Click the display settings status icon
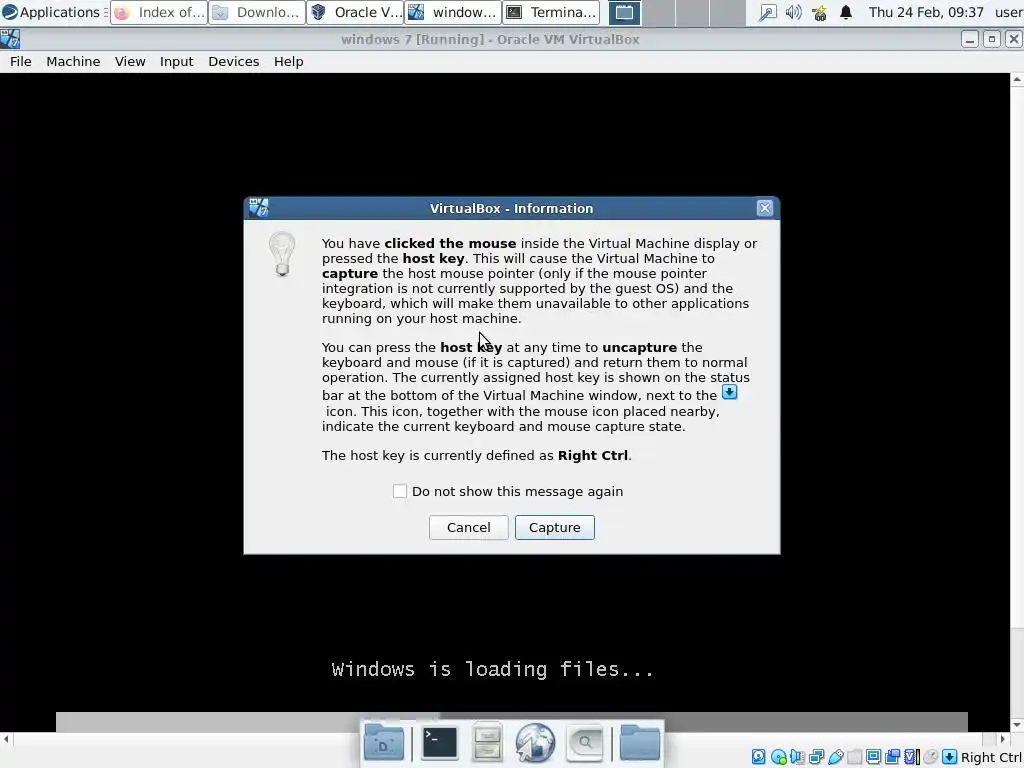 [873, 757]
